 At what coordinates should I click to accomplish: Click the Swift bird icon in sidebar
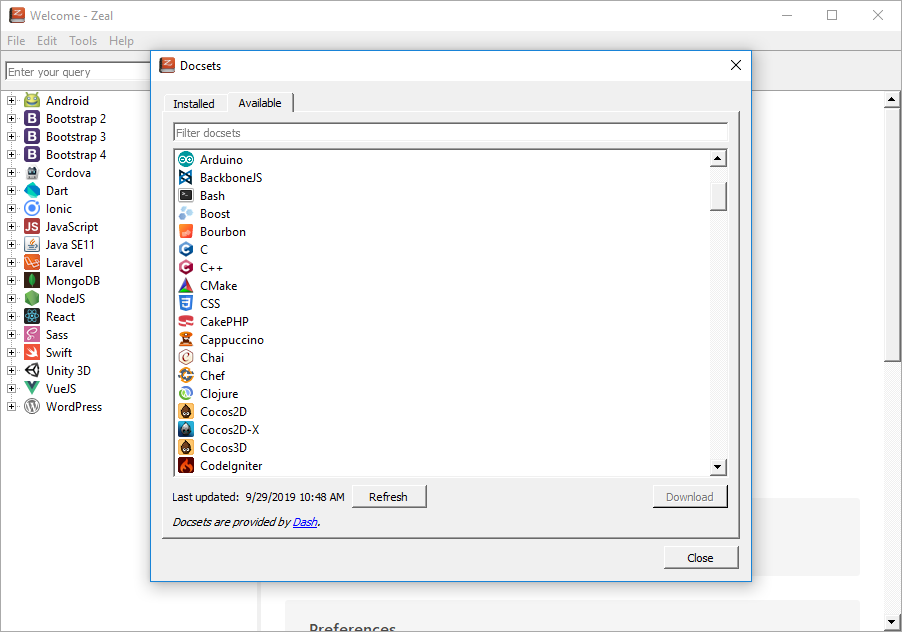click(x=32, y=352)
